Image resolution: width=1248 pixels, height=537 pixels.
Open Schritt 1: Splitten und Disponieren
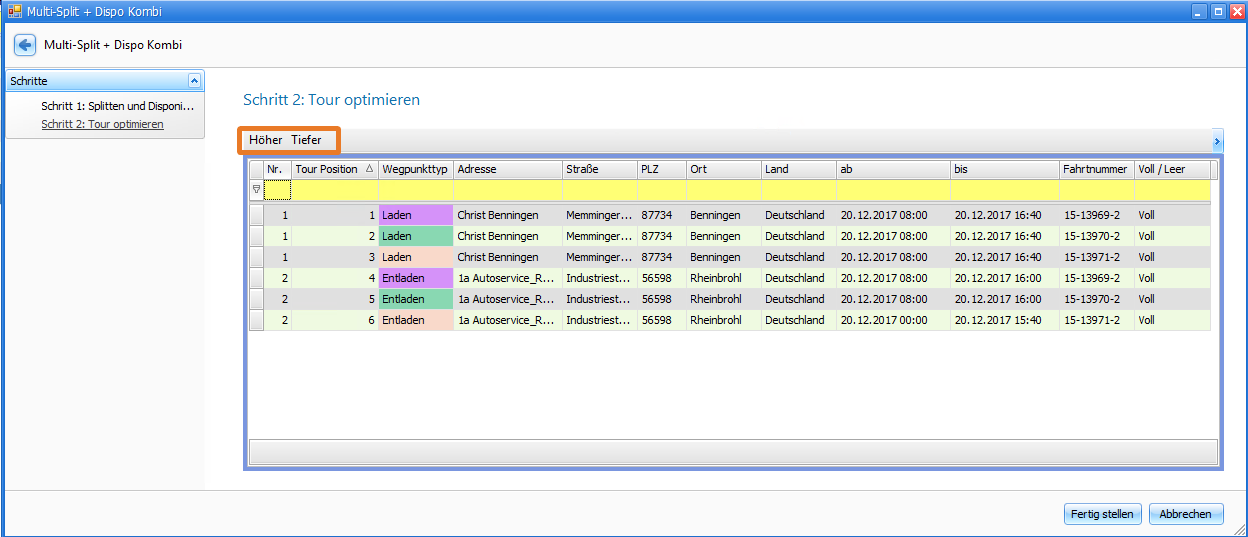(117, 106)
